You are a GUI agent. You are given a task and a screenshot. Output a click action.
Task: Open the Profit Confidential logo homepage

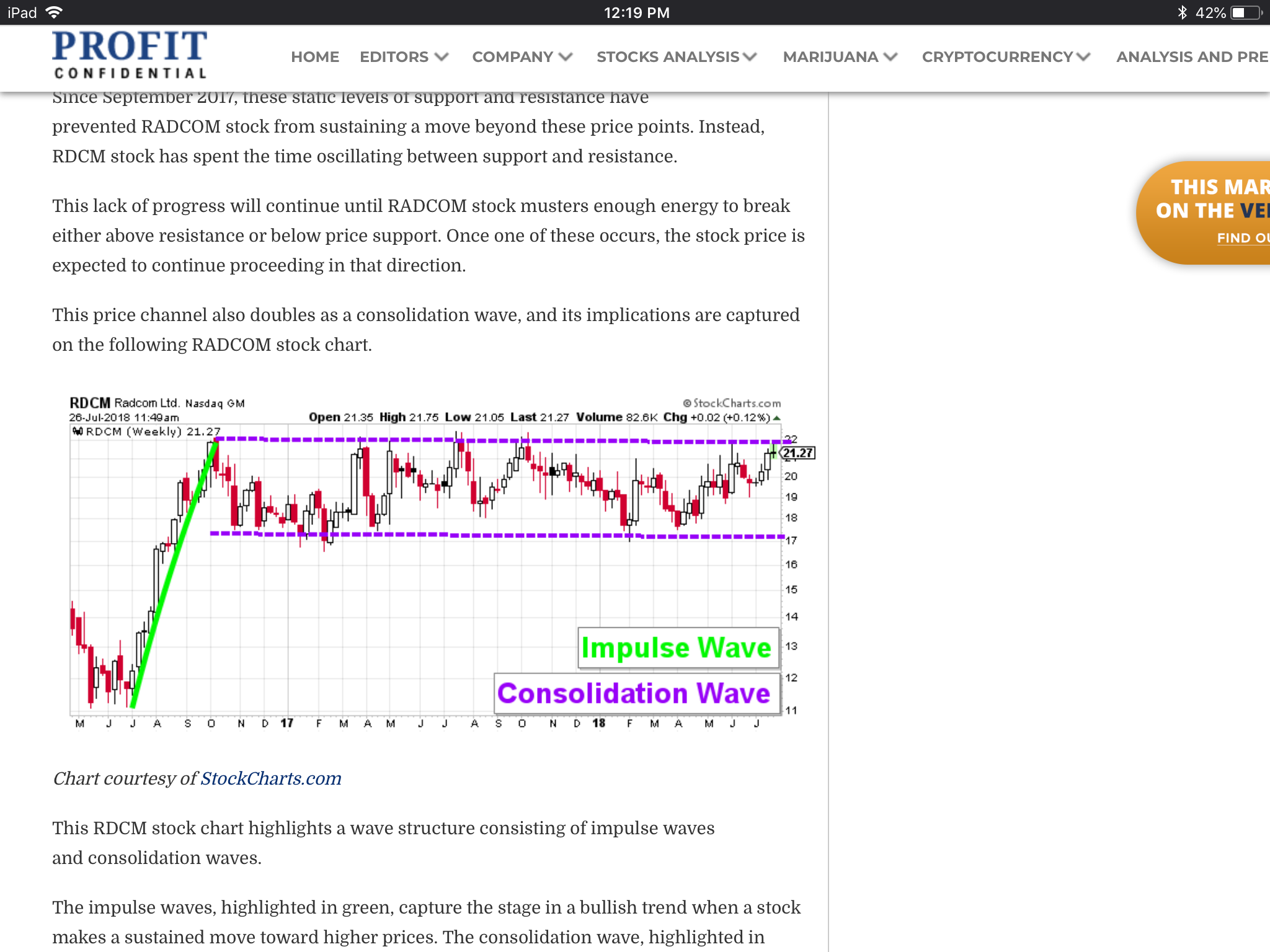point(130,55)
